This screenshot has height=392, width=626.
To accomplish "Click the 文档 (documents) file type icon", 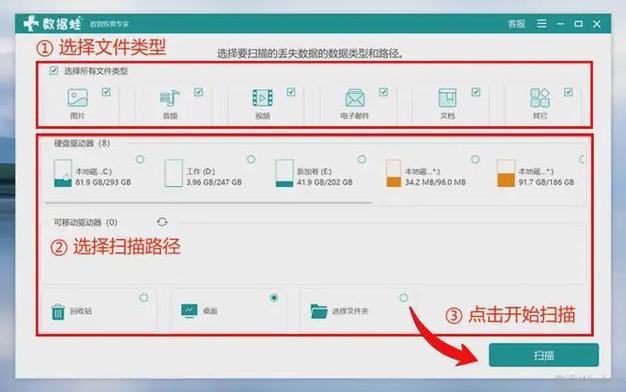I will tap(448, 98).
